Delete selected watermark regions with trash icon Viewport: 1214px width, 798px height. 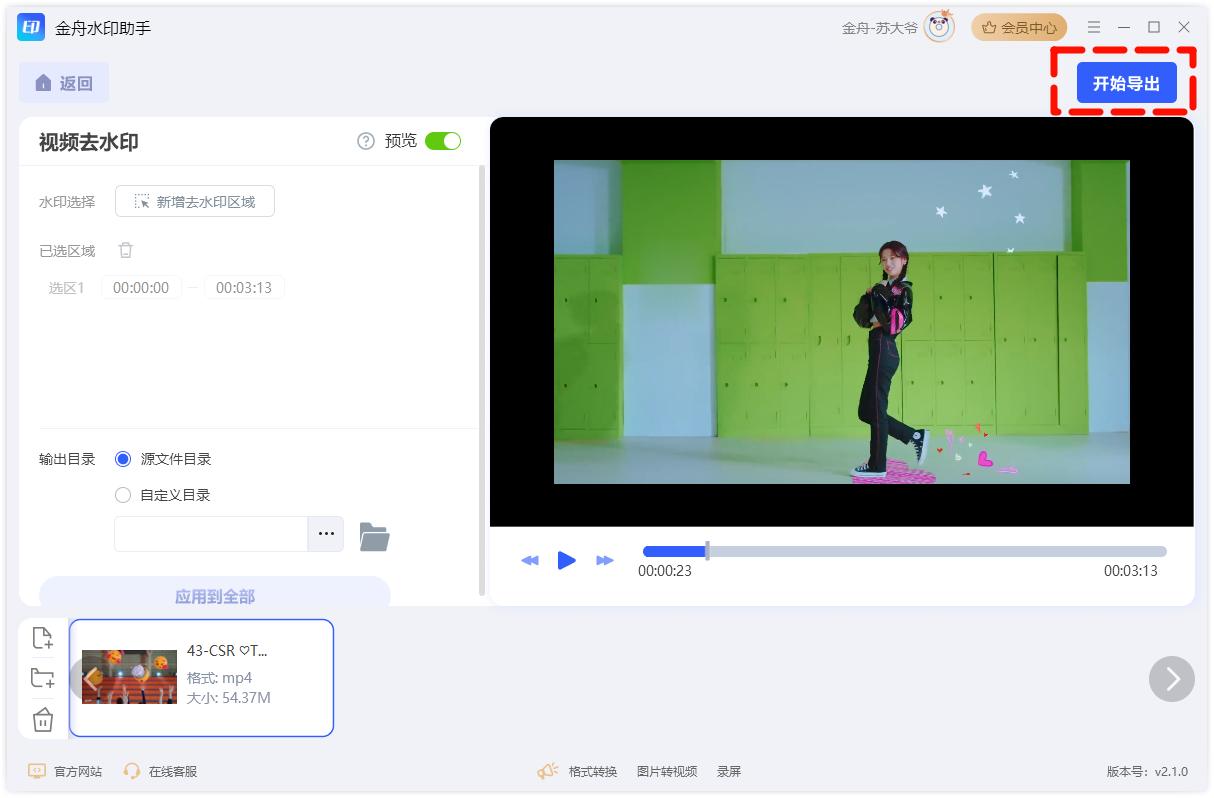126,250
